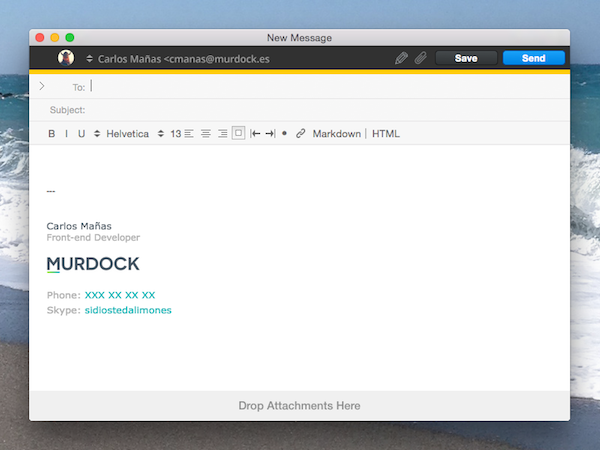
Task: Send the message
Action: 533,58
